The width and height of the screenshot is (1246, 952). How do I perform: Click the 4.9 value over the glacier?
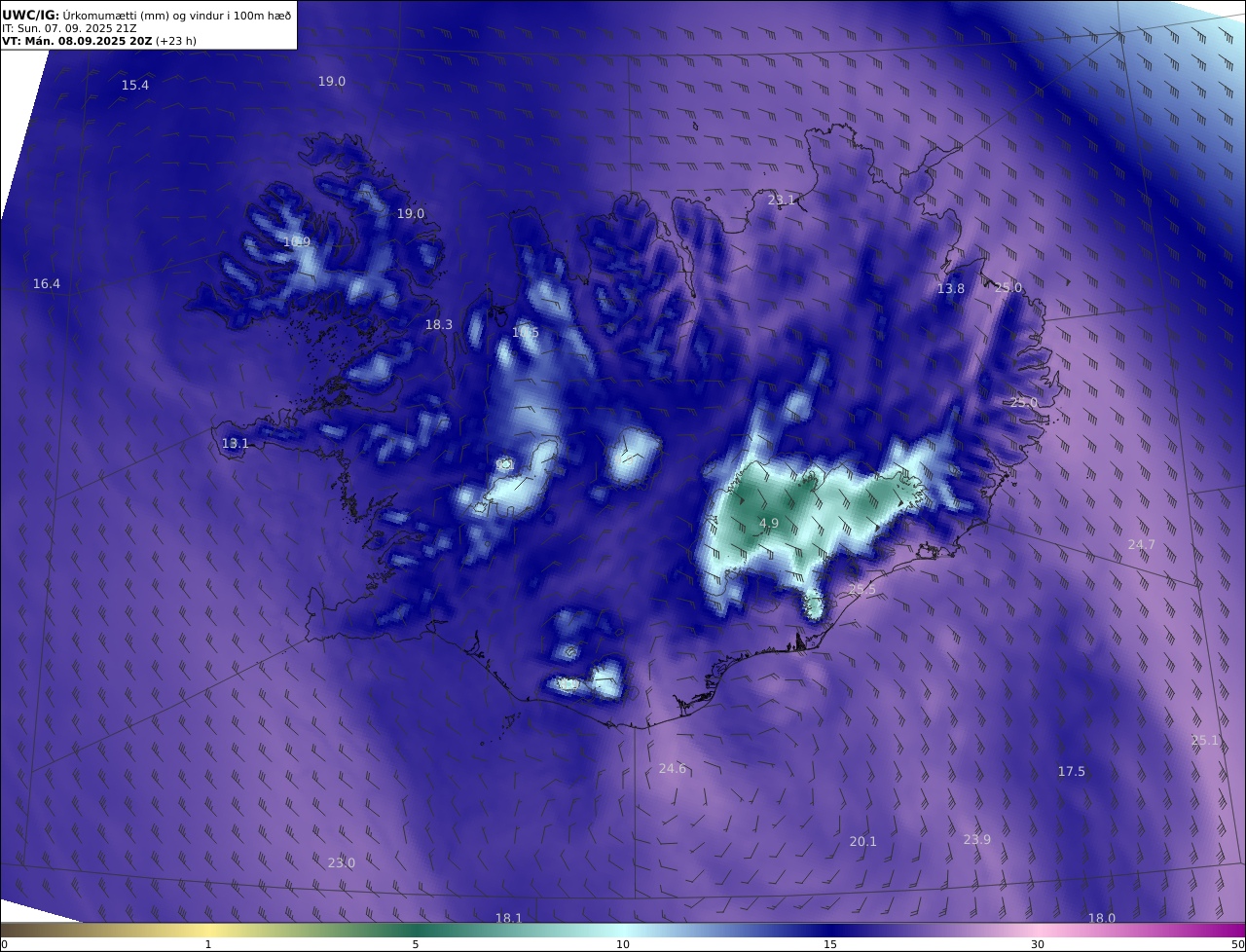(x=769, y=524)
